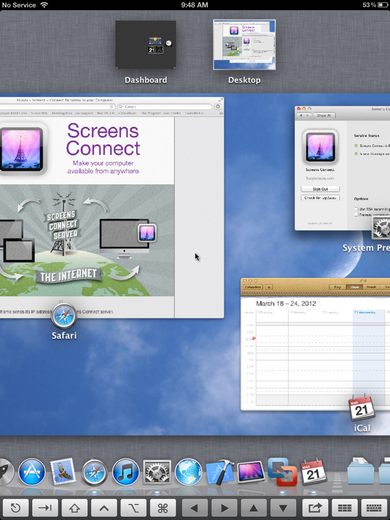Click Show All in System Preferences

(324, 115)
